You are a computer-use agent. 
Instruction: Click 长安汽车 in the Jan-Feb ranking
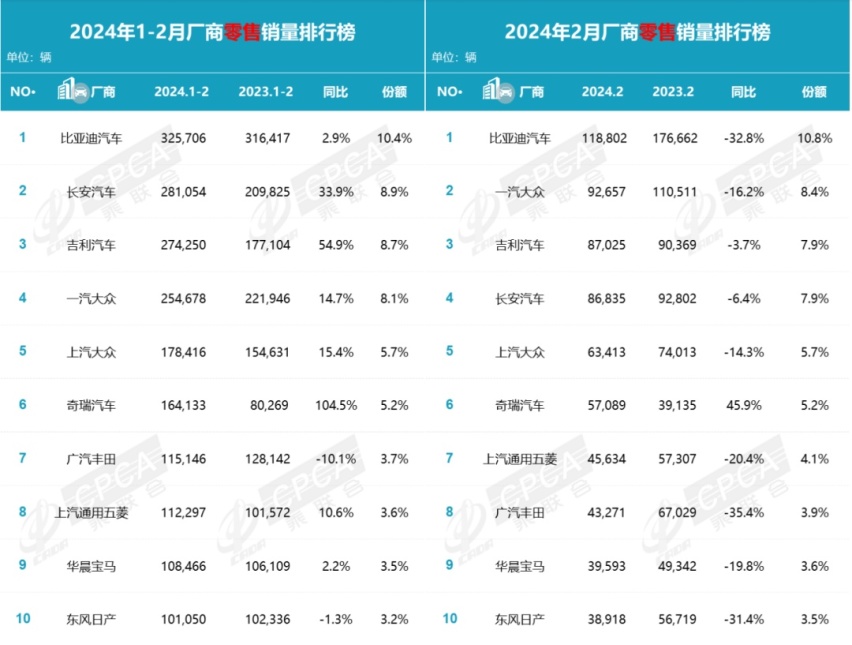pos(91,192)
